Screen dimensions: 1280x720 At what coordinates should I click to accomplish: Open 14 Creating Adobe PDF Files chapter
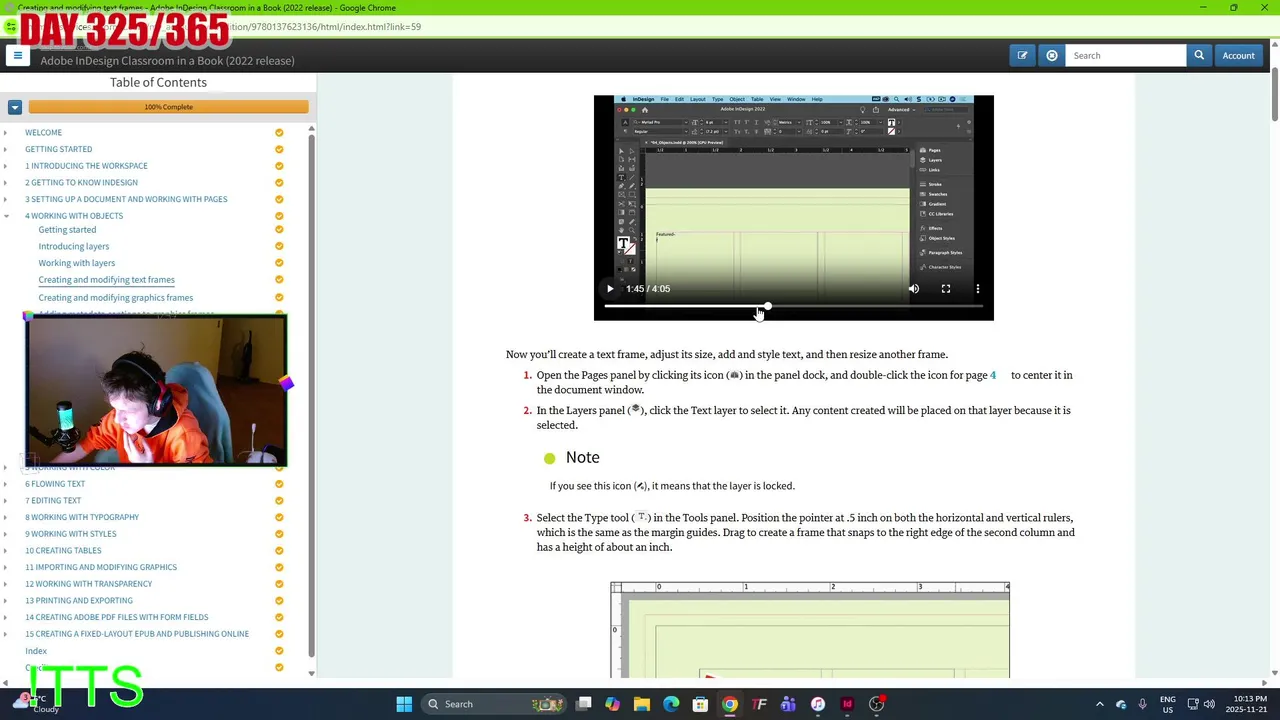pos(117,617)
